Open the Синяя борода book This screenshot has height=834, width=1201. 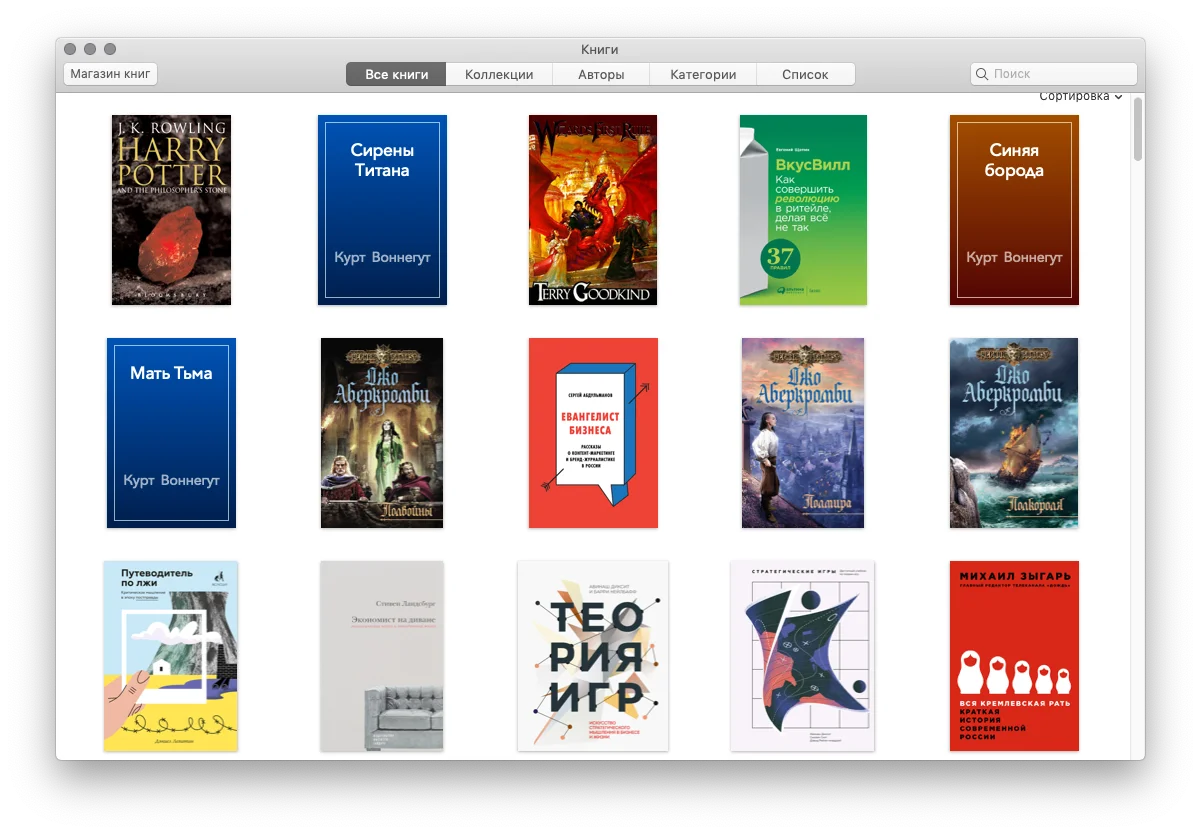tap(1014, 210)
